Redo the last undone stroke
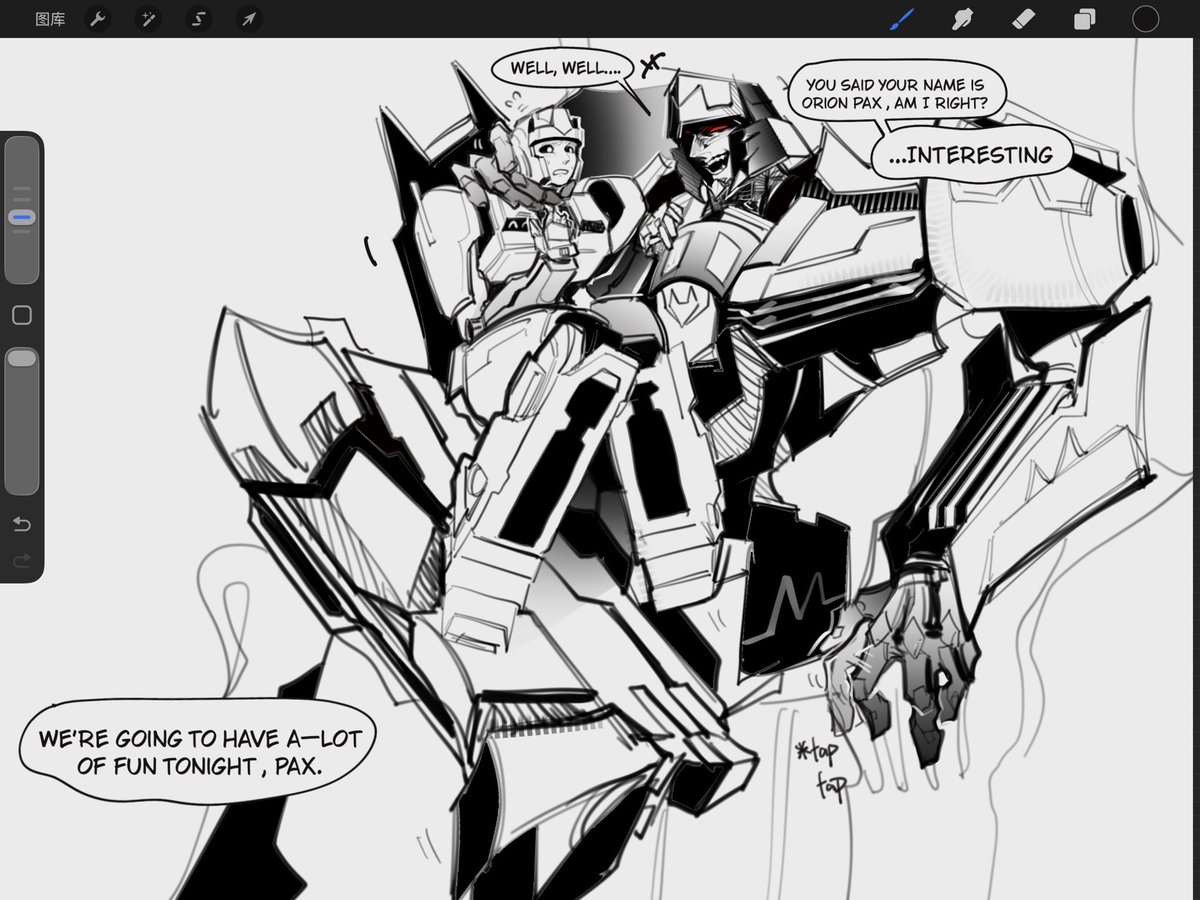 click(x=21, y=561)
